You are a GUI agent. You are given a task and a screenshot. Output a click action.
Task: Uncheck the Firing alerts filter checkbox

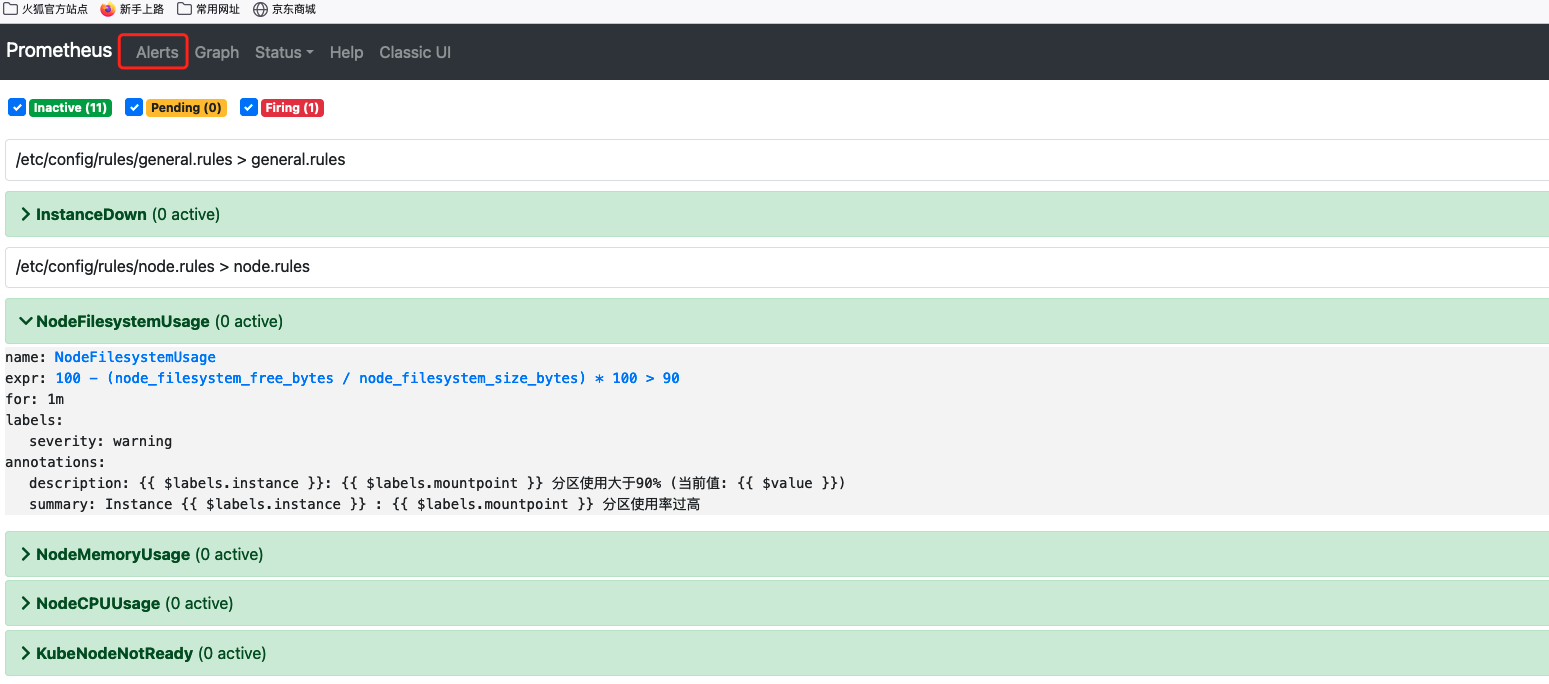point(248,107)
